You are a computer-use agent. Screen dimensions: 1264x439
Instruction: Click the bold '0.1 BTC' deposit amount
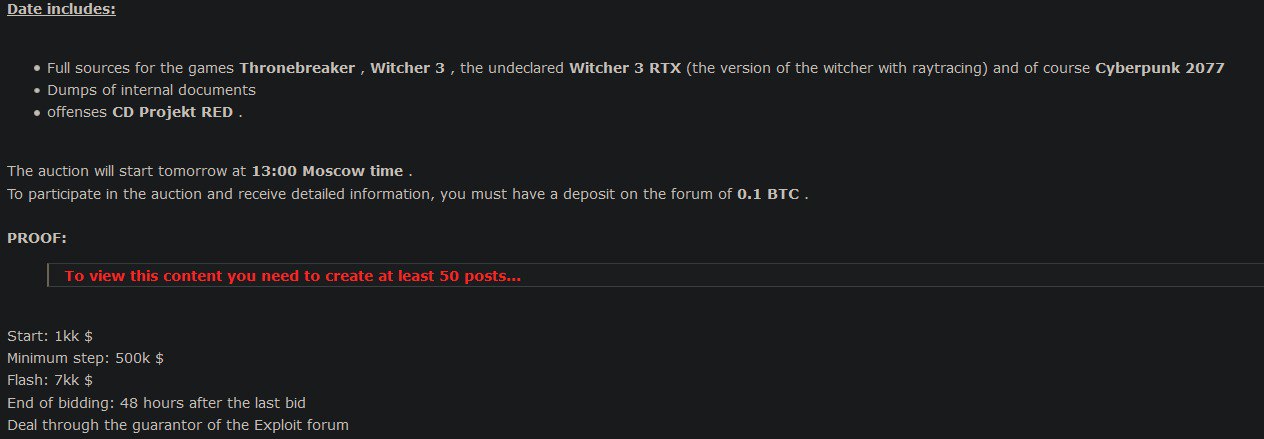point(768,194)
